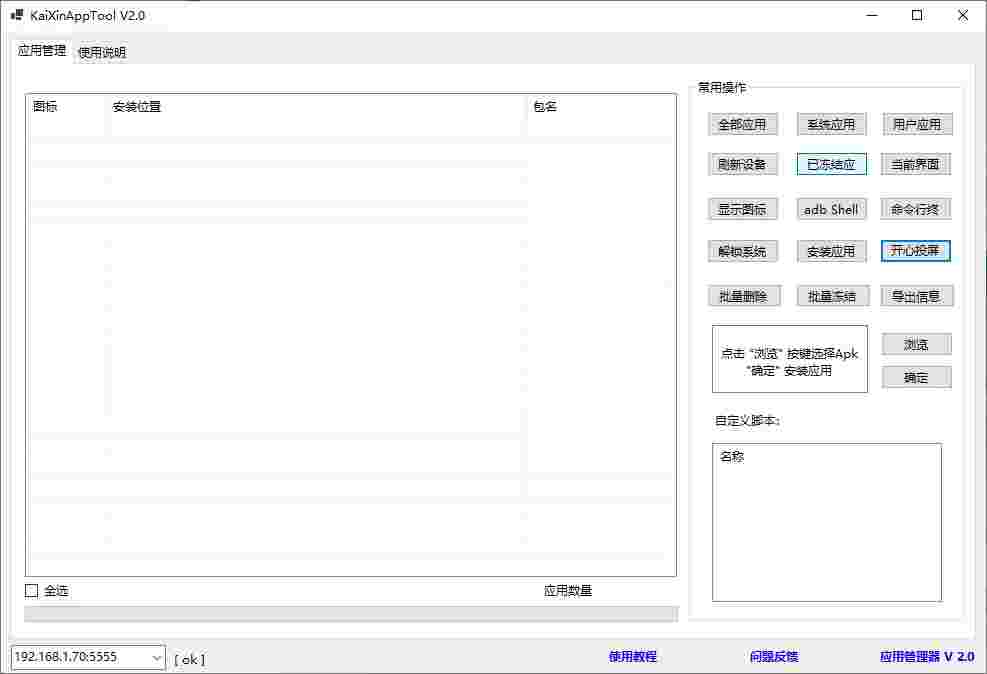Click the KaiXinAppTool window icon
Screen dimensions: 987x674
point(17,15)
